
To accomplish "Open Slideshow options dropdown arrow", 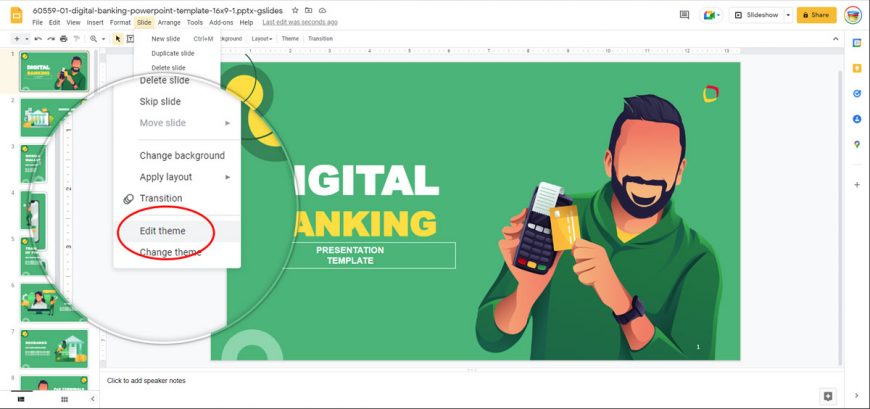I will (788, 15).
